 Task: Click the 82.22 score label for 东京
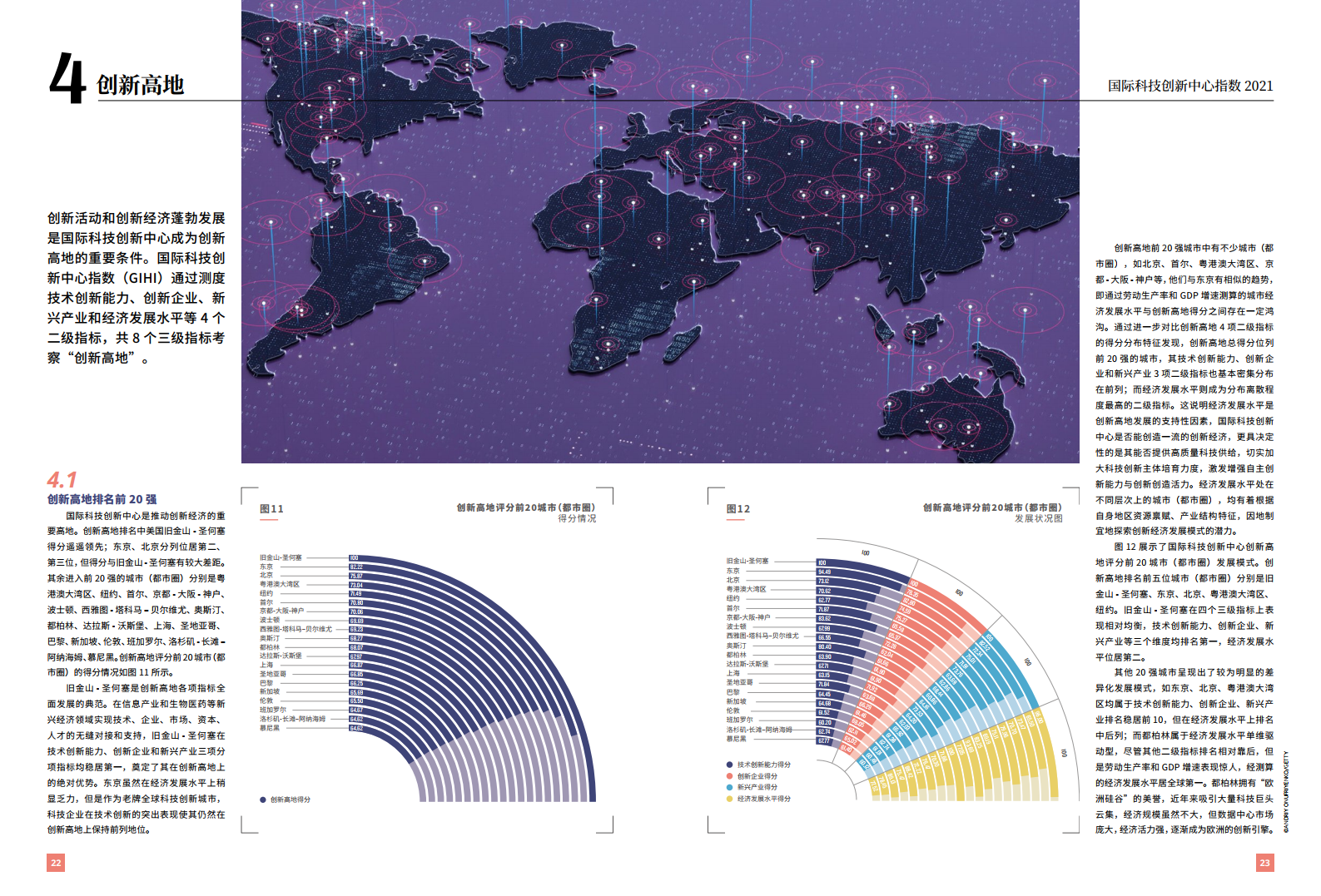click(x=355, y=567)
